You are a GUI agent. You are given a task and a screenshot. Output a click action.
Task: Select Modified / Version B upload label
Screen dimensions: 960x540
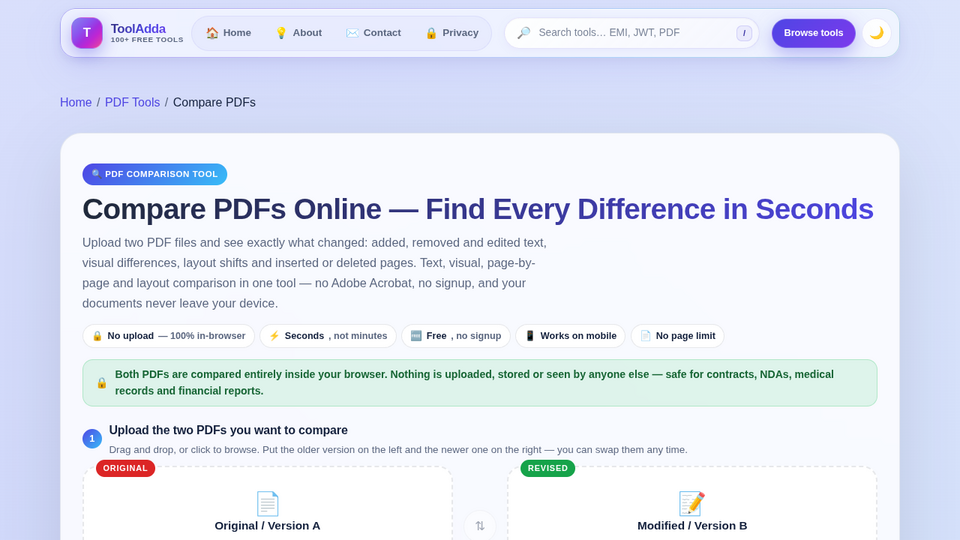pos(692,526)
